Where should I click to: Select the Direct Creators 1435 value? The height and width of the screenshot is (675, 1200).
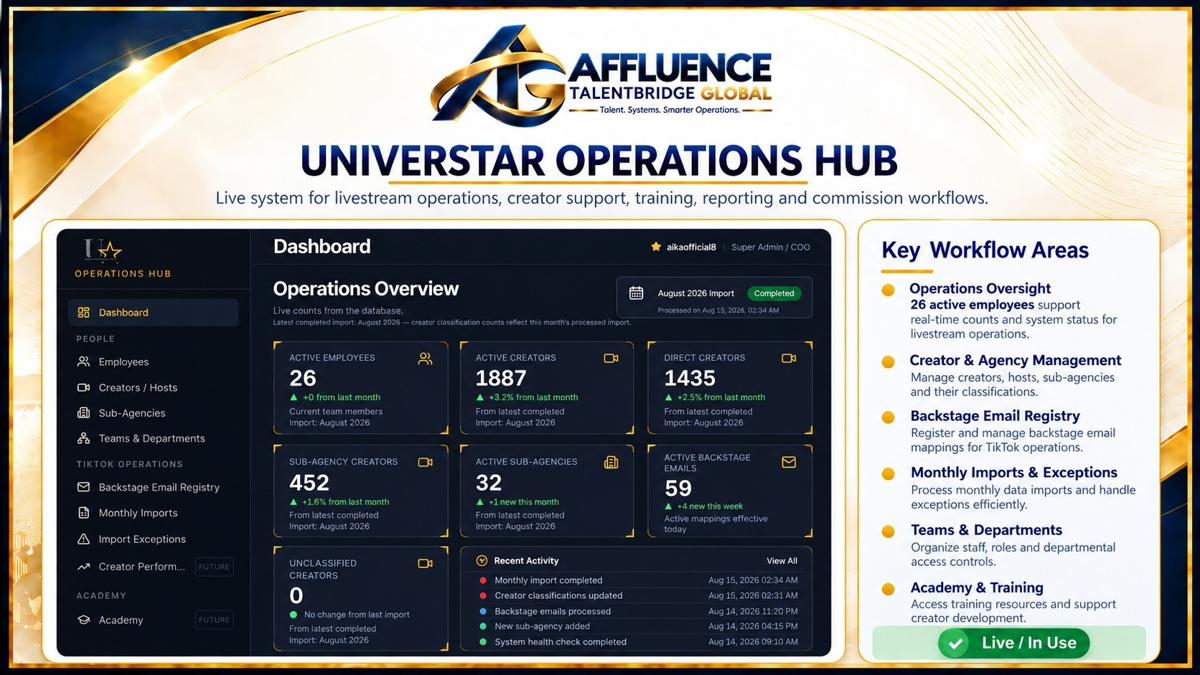[690, 378]
